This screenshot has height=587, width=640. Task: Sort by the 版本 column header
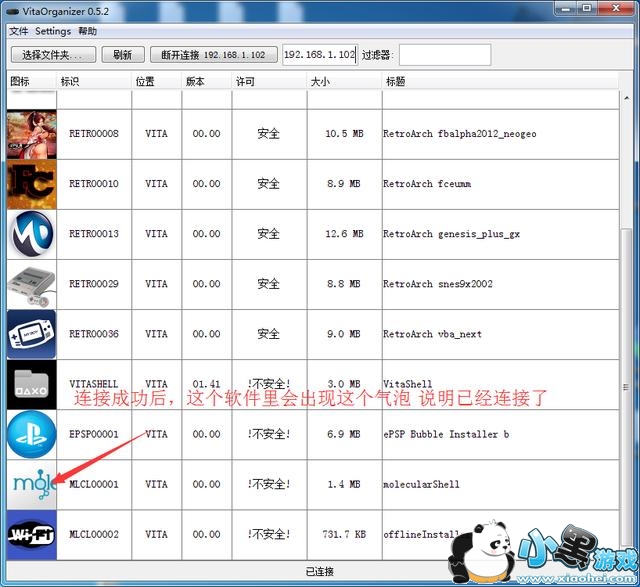(207, 81)
